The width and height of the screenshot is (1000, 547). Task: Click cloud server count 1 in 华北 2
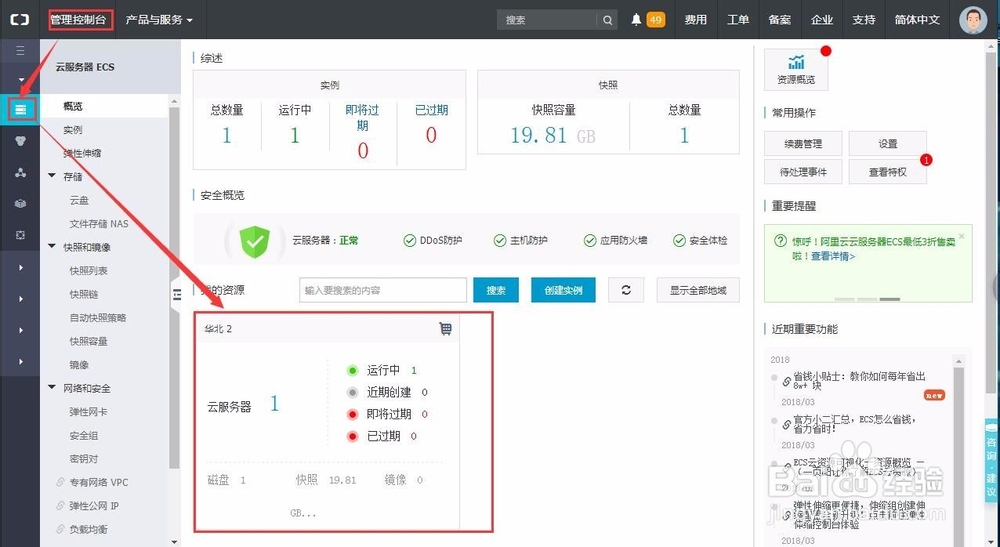274,404
